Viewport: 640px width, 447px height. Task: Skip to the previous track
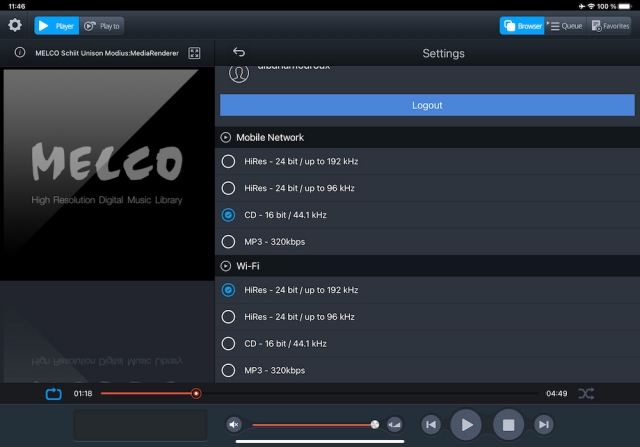(x=431, y=425)
